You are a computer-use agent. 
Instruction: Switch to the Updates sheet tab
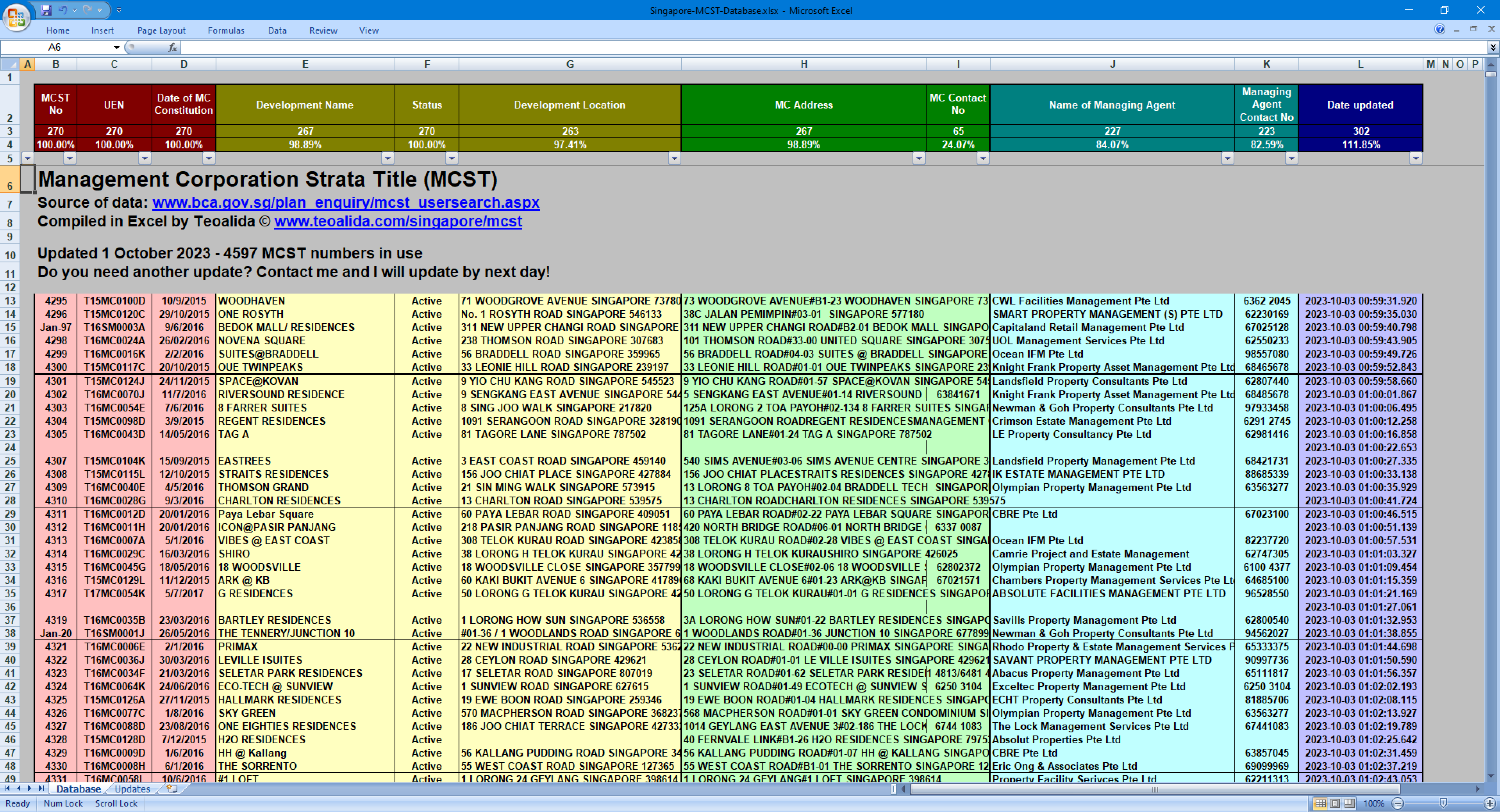(x=132, y=789)
